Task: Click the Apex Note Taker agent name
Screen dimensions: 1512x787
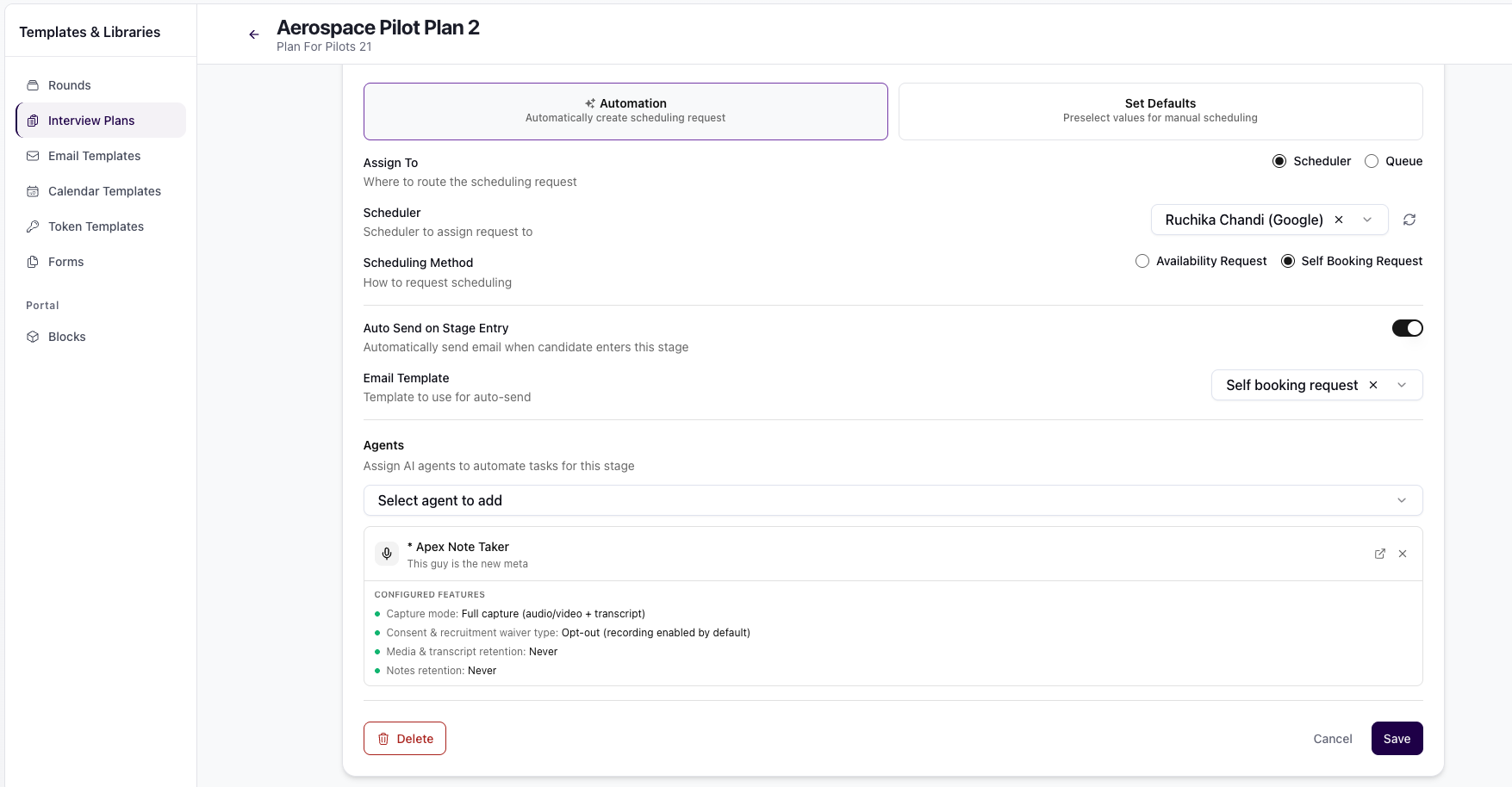Action: pyautogui.click(x=458, y=547)
